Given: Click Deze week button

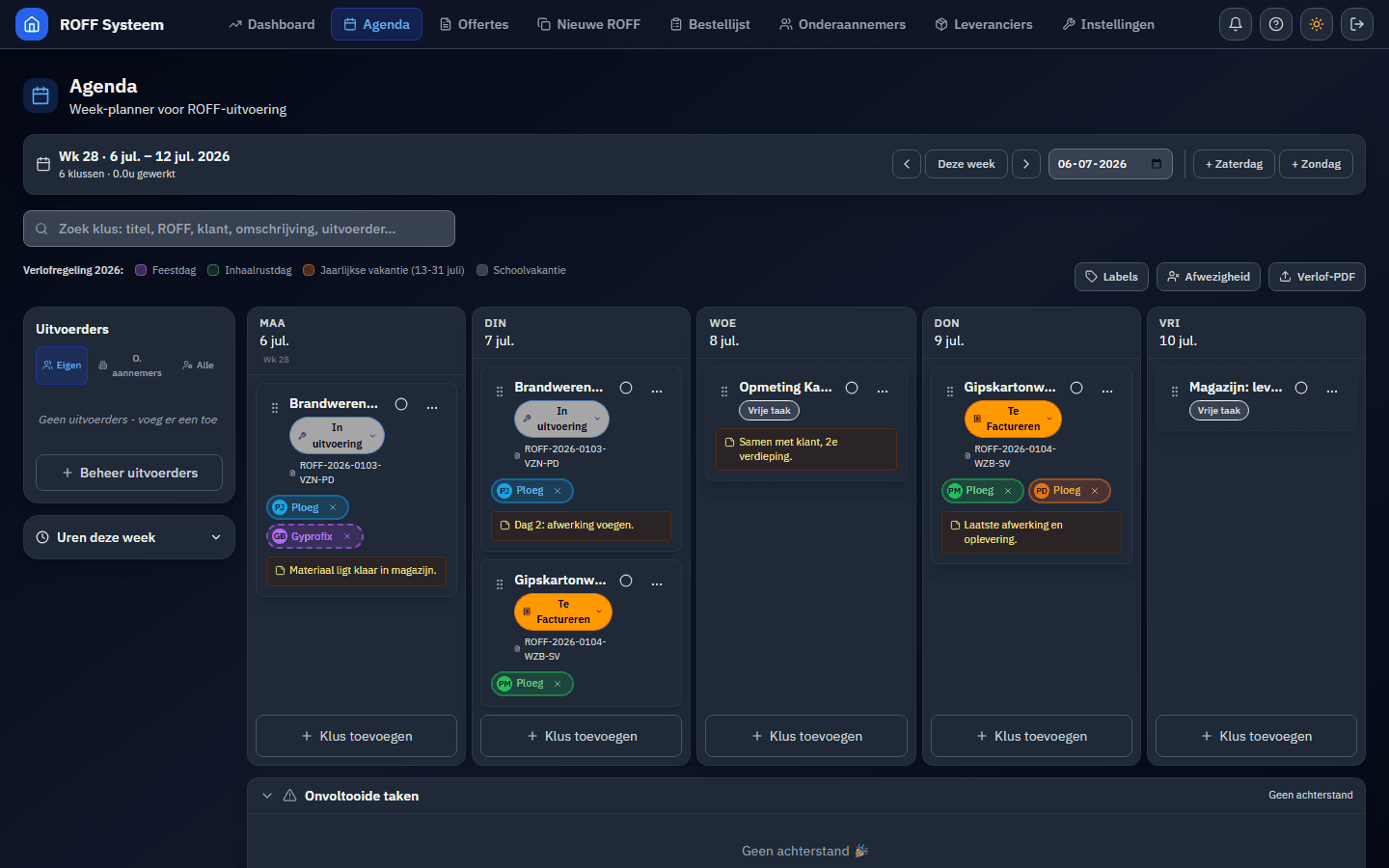Looking at the screenshot, I should [x=967, y=164].
